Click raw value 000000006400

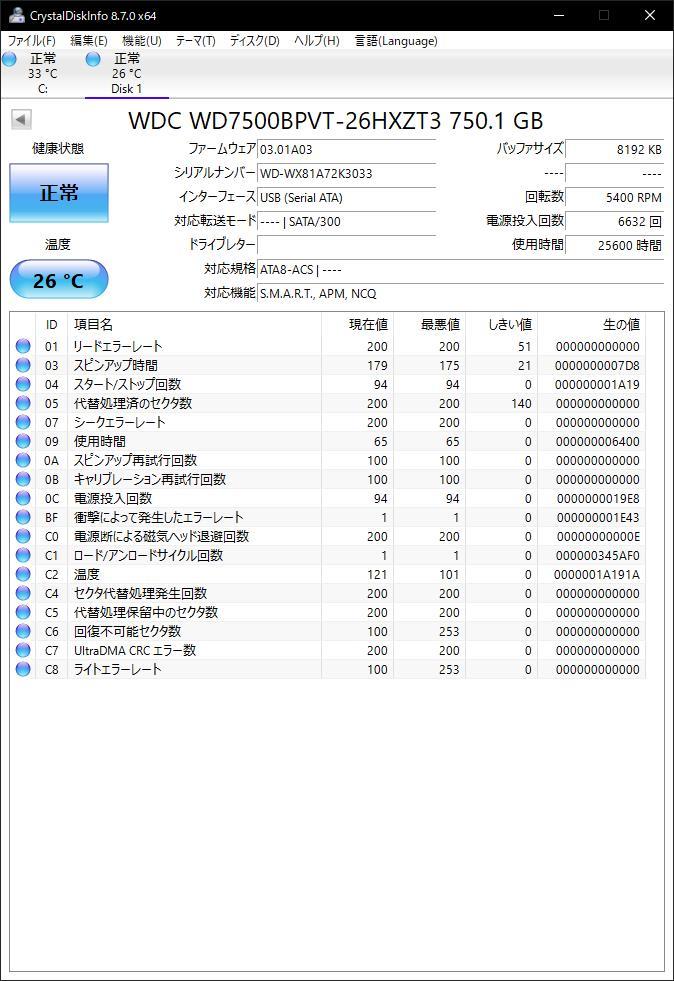click(597, 441)
